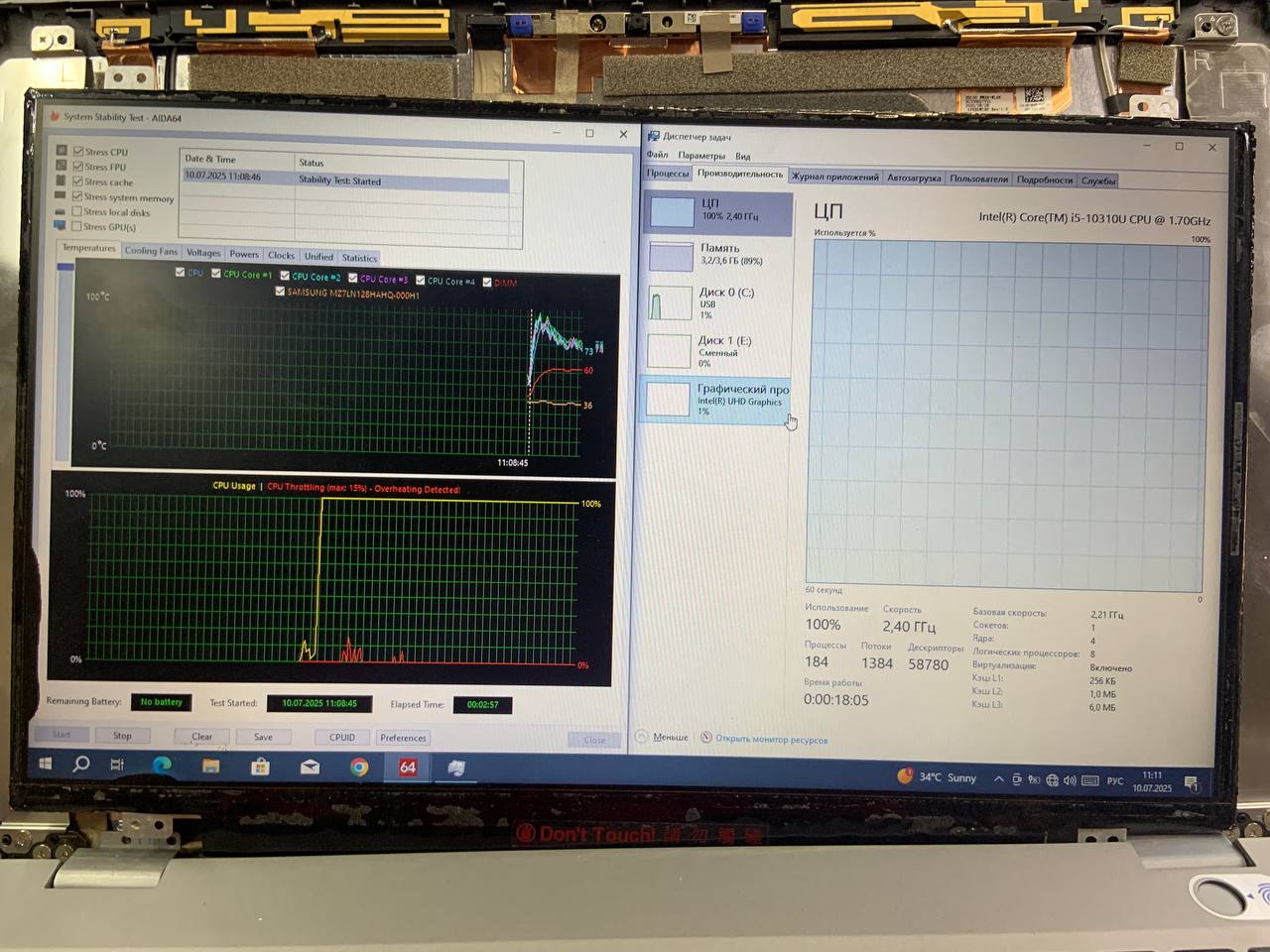The width and height of the screenshot is (1270, 952).
Task: Open the Параметры menu in Task Manager
Action: [700, 156]
